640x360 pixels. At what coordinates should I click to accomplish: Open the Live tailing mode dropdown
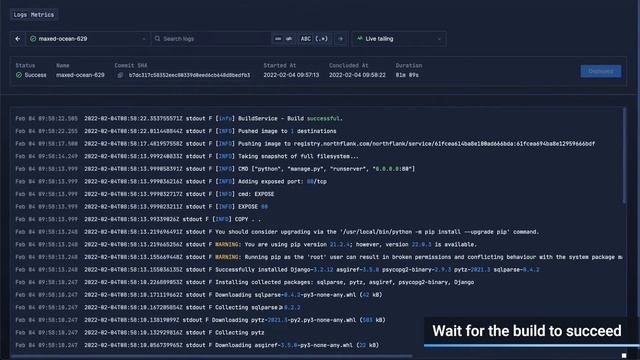(x=399, y=39)
